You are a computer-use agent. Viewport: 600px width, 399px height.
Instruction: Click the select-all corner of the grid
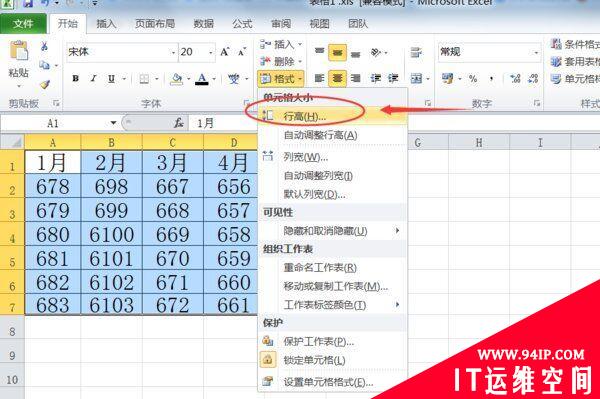pyautogui.click(x=13, y=142)
